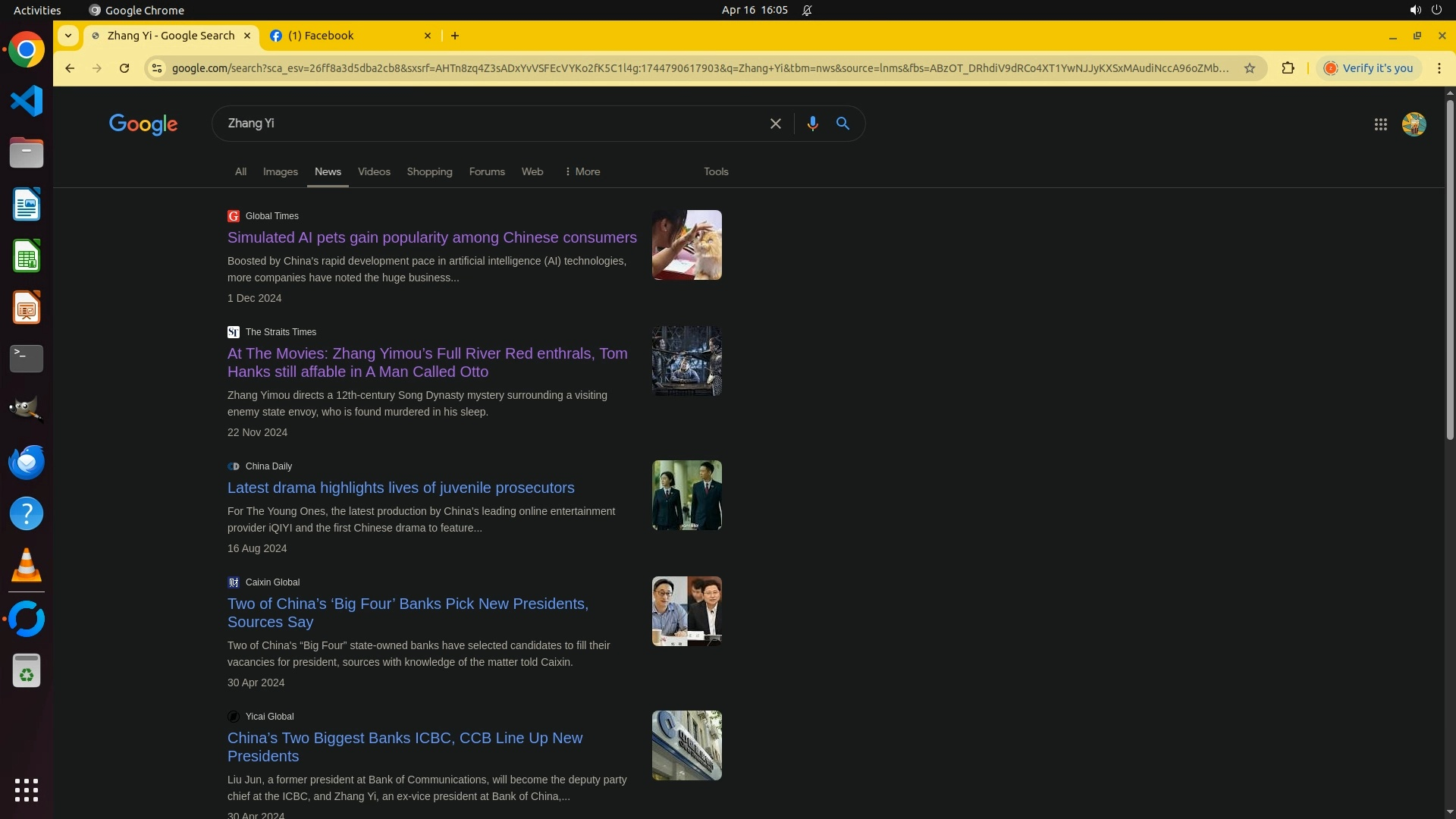Switch to the Images search tab
The width and height of the screenshot is (1456, 819).
[280, 172]
